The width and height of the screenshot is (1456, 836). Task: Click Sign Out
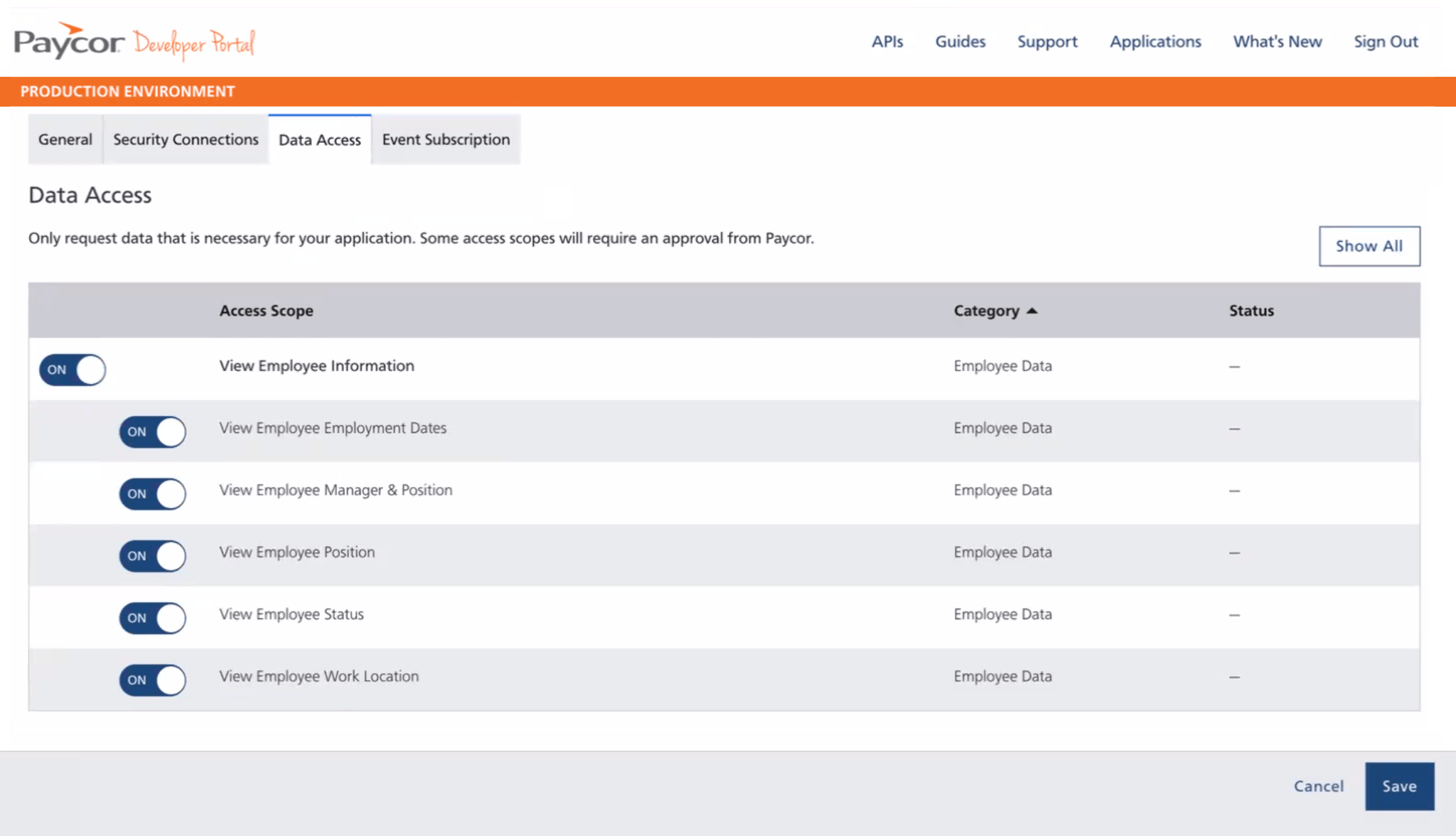coord(1386,41)
